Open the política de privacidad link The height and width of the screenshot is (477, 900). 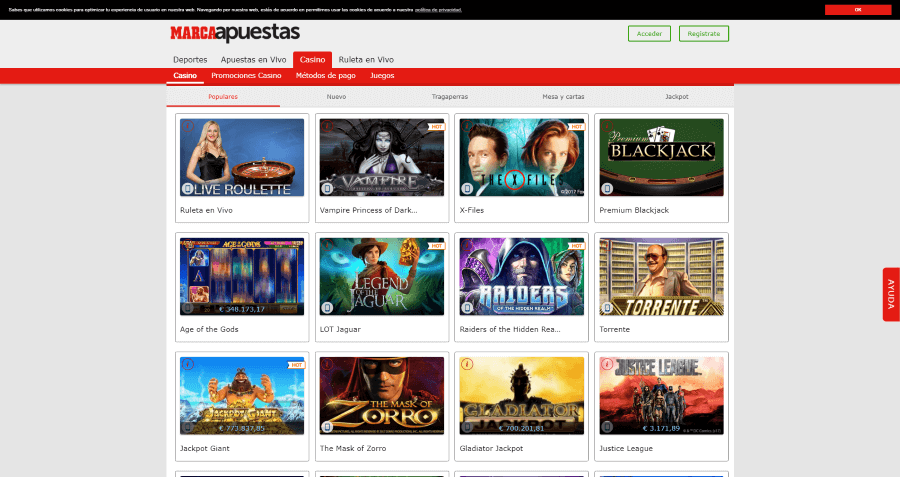click(x=438, y=10)
